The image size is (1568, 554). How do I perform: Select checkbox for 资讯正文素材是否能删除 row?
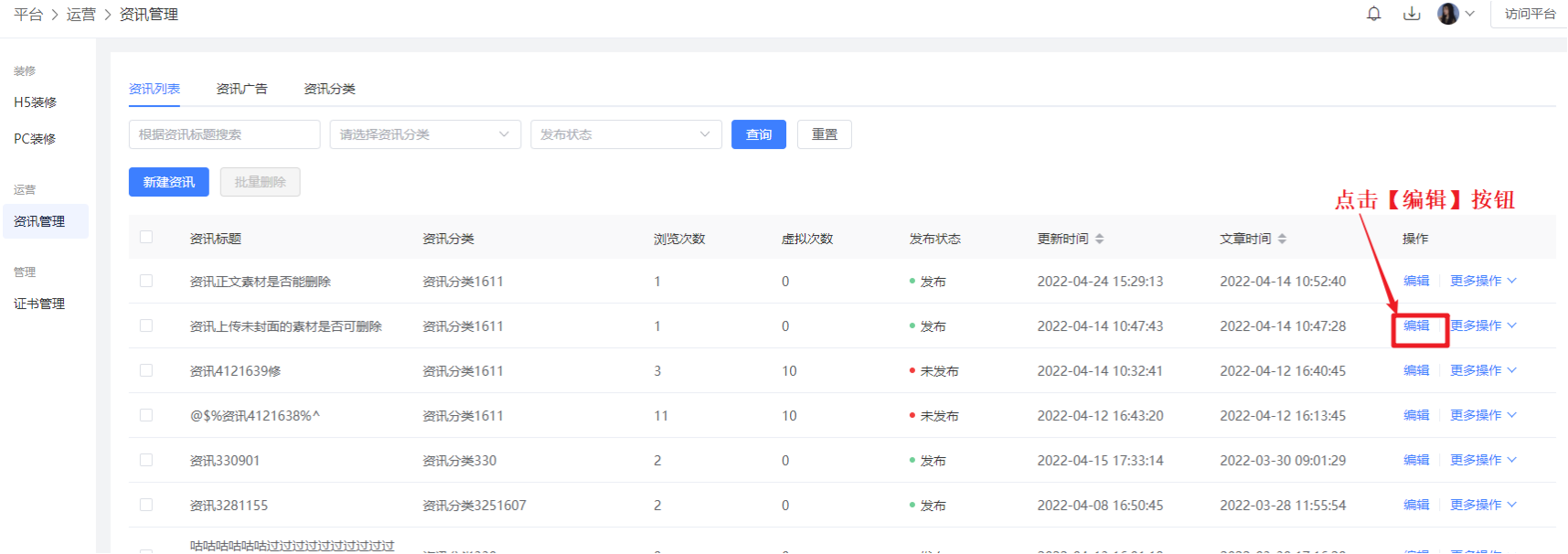pos(146,282)
